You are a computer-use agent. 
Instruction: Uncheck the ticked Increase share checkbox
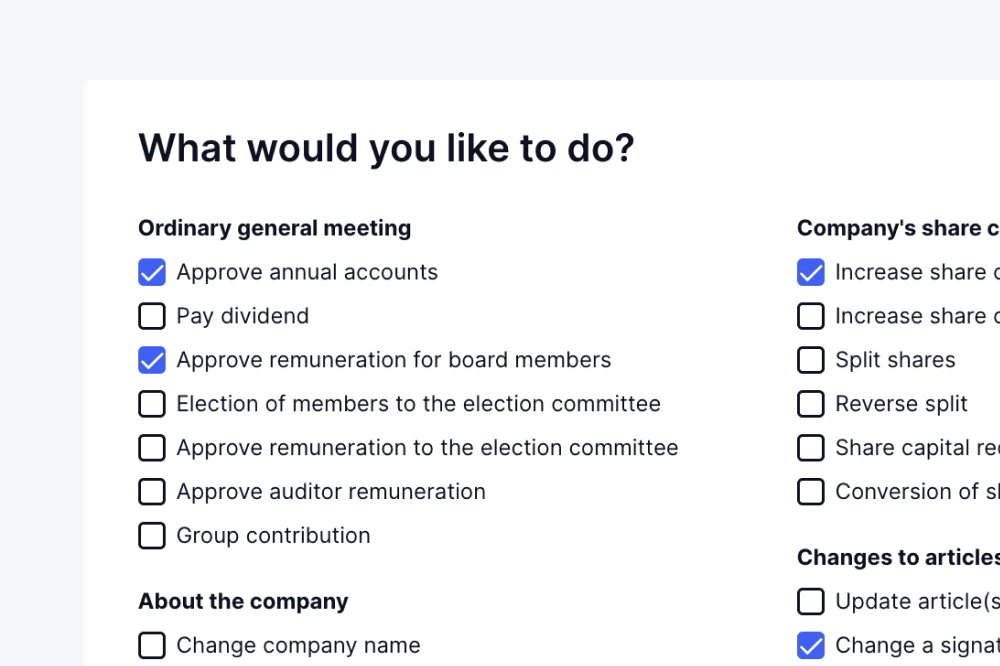coord(811,272)
